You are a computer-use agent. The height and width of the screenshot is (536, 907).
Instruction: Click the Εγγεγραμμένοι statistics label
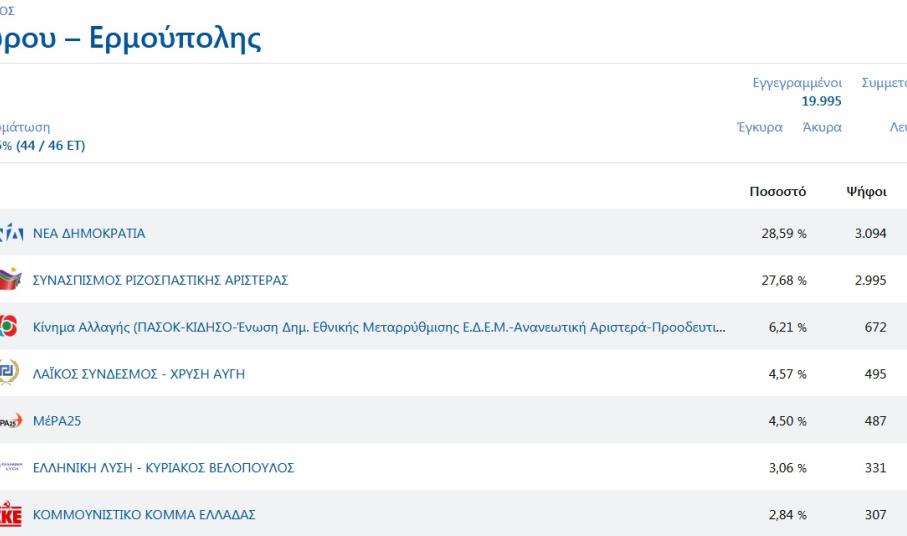797,83
